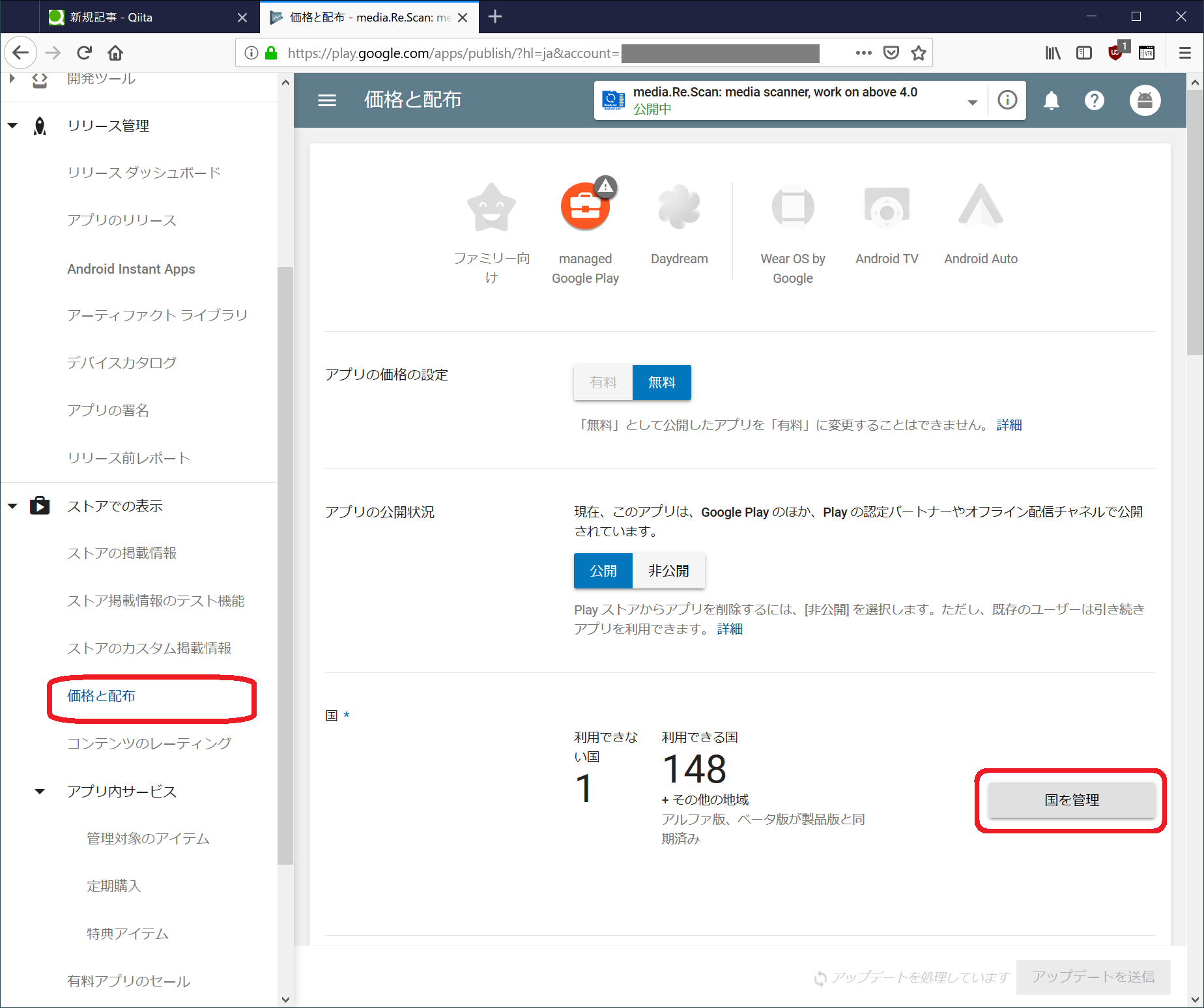Reload the current page
The image size is (1204, 1008).
[84, 53]
